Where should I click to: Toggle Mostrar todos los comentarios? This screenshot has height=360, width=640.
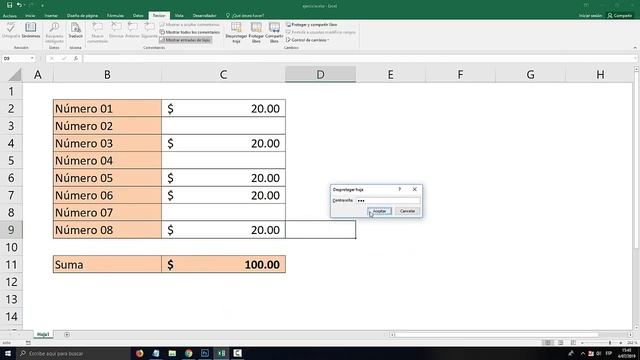coord(190,32)
